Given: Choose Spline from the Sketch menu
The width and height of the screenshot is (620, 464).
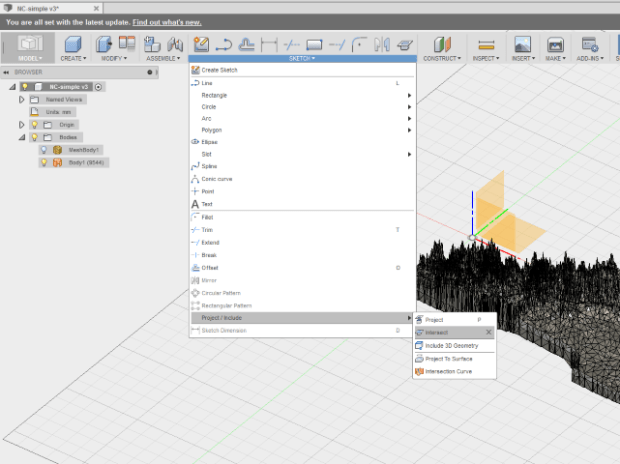Looking at the screenshot, I should pyautogui.click(x=302, y=166).
